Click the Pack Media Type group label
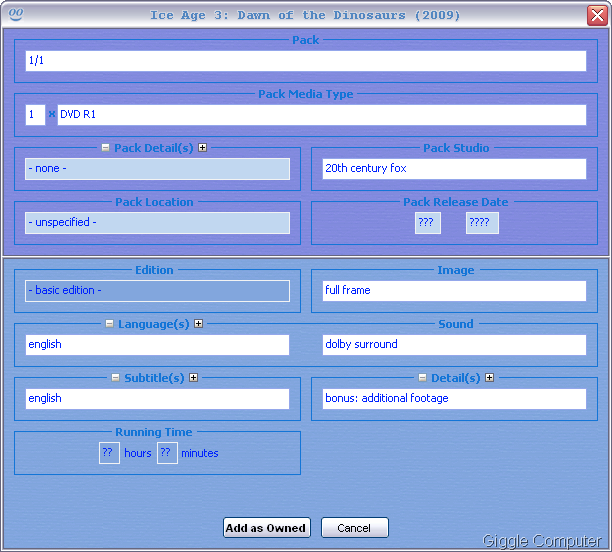Image resolution: width=612 pixels, height=552 pixels. click(x=306, y=94)
